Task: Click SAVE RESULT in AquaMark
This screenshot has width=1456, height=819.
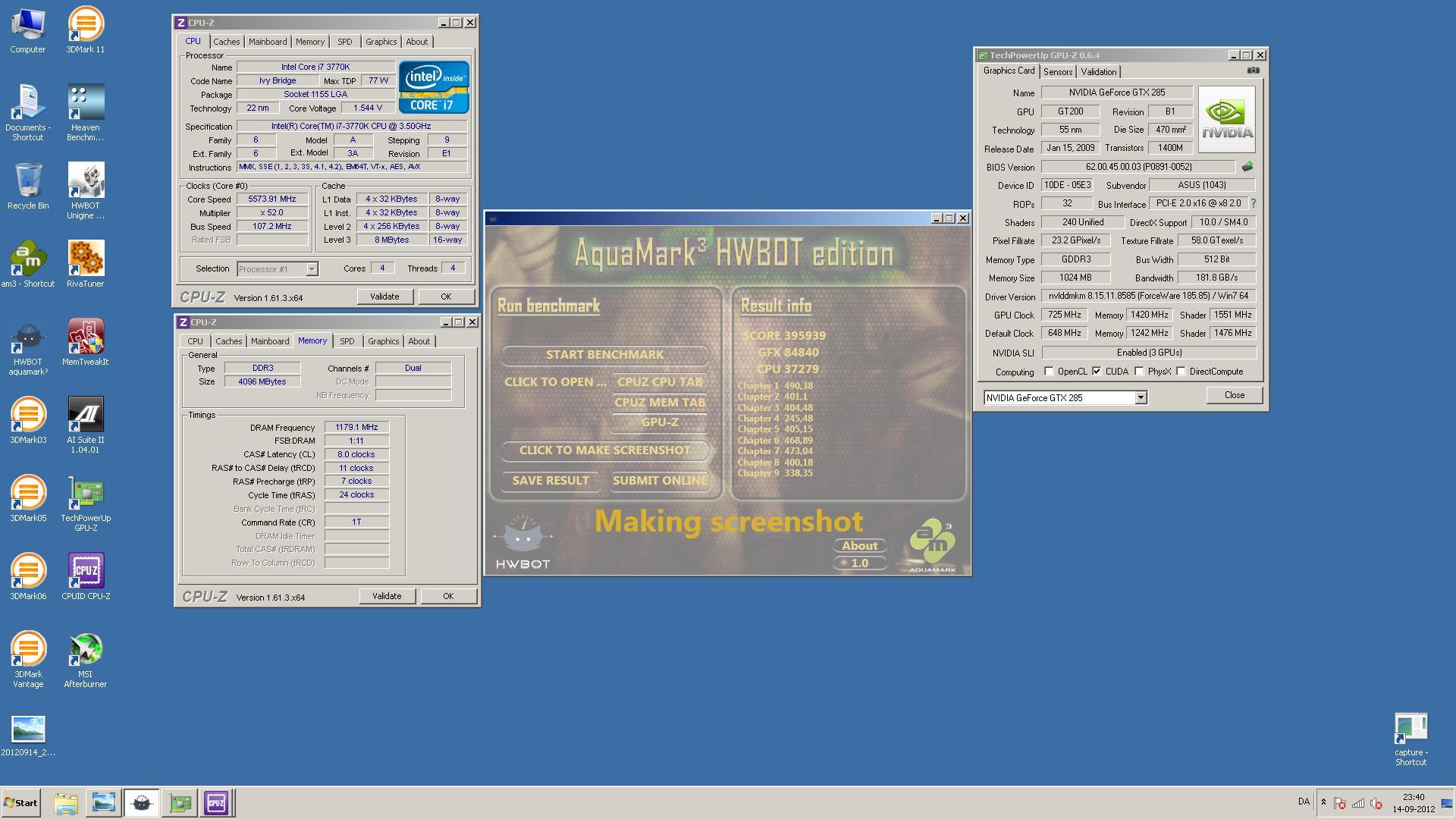Action: 551,481
